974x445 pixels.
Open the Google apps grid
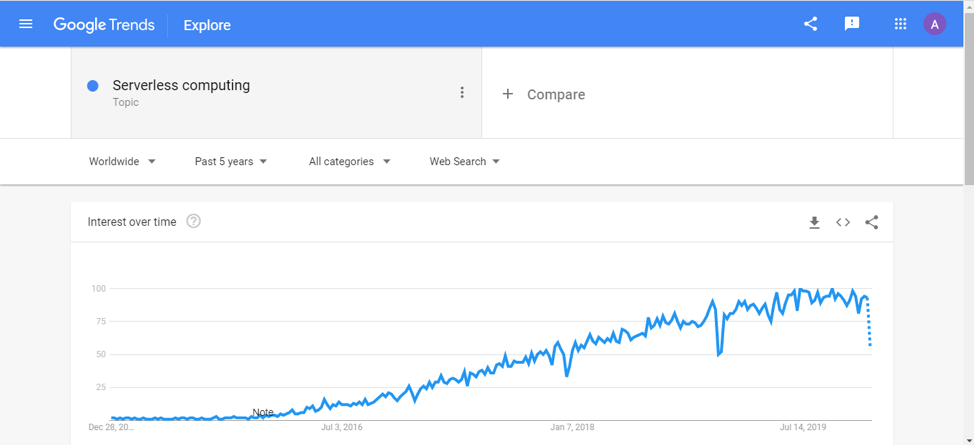click(x=900, y=24)
